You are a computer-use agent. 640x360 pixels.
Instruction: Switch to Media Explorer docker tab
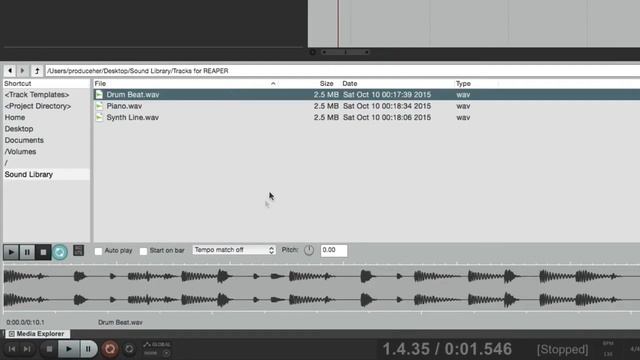tap(37, 333)
